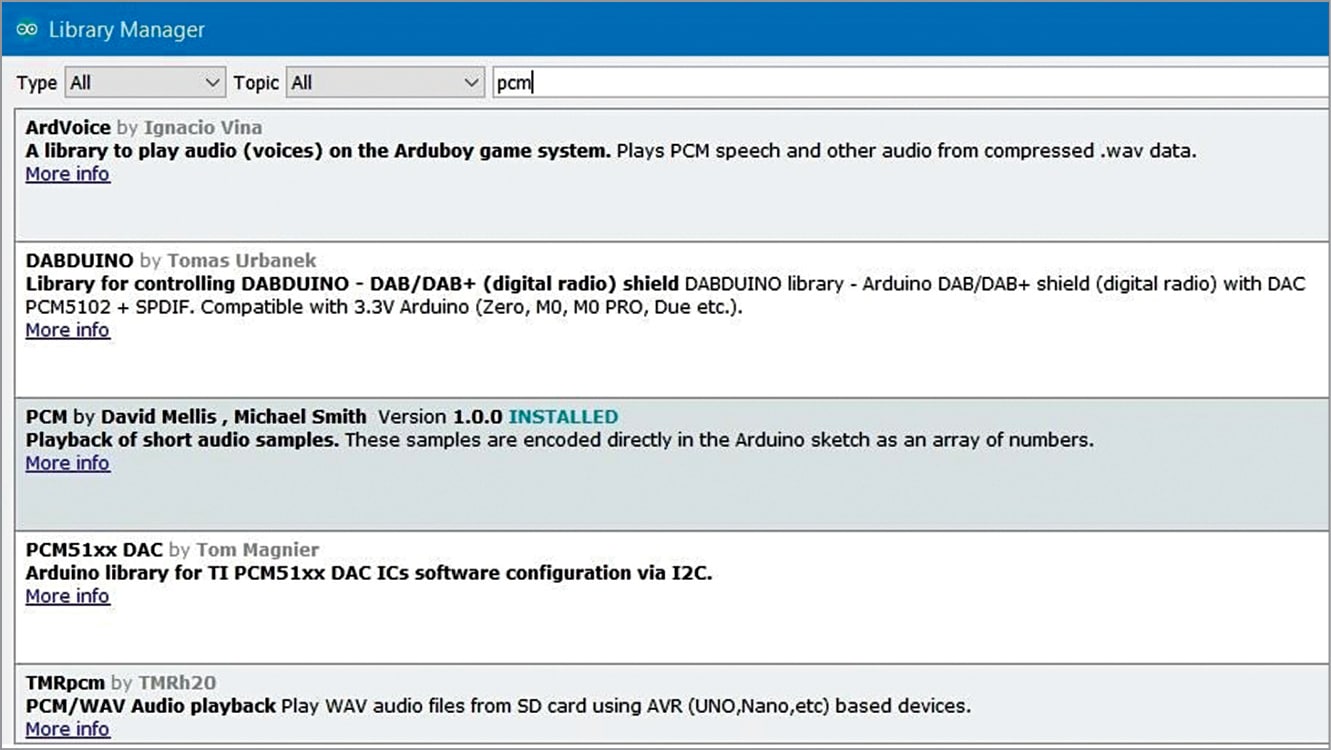Click the author name Tomas Urbanek

point(241,261)
